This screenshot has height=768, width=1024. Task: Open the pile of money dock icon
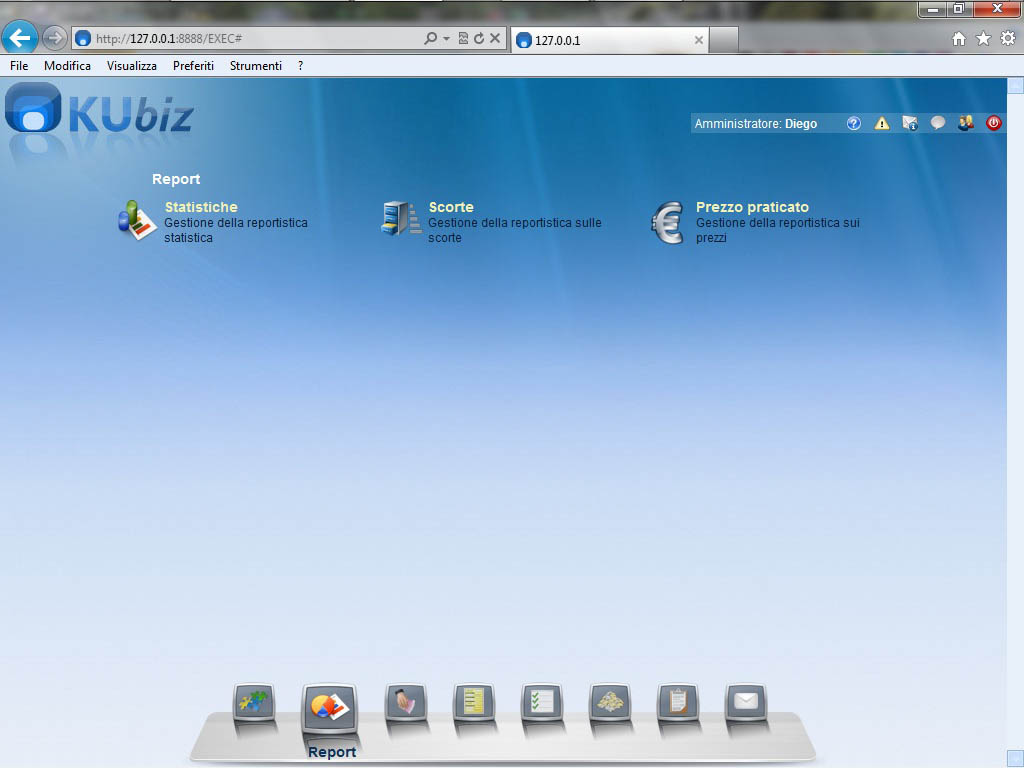click(610, 702)
